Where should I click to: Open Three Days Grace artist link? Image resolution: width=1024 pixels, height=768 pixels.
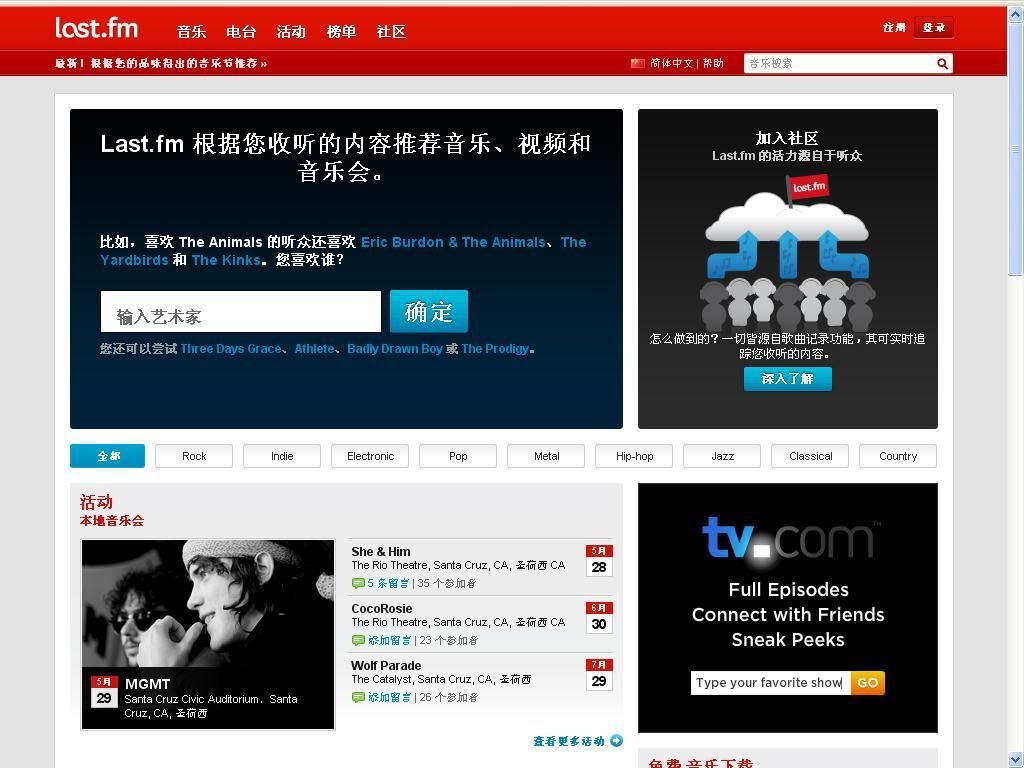click(231, 349)
